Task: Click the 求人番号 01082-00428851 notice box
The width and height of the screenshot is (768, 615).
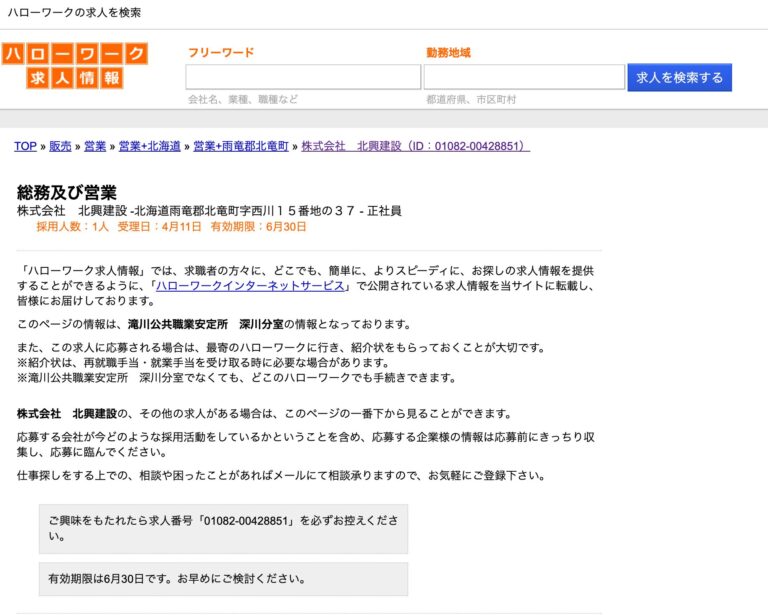Action: point(223,528)
